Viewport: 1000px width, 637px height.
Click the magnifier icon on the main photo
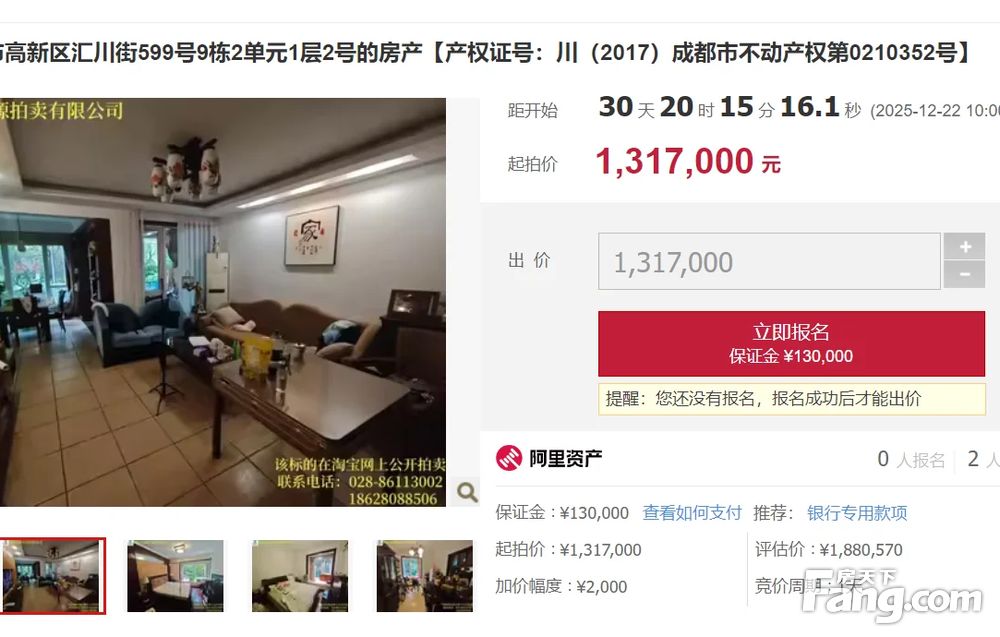pos(467,492)
